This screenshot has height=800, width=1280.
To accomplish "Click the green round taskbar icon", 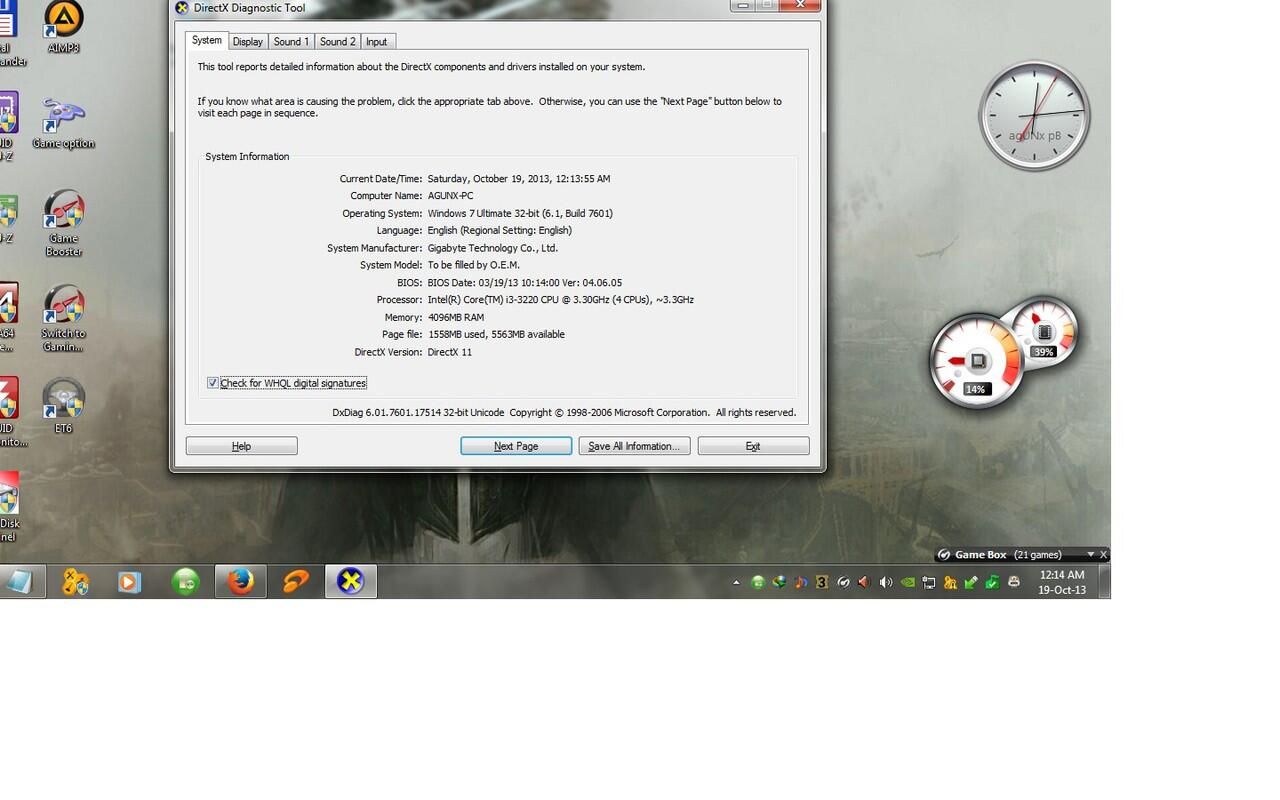I will (x=185, y=581).
